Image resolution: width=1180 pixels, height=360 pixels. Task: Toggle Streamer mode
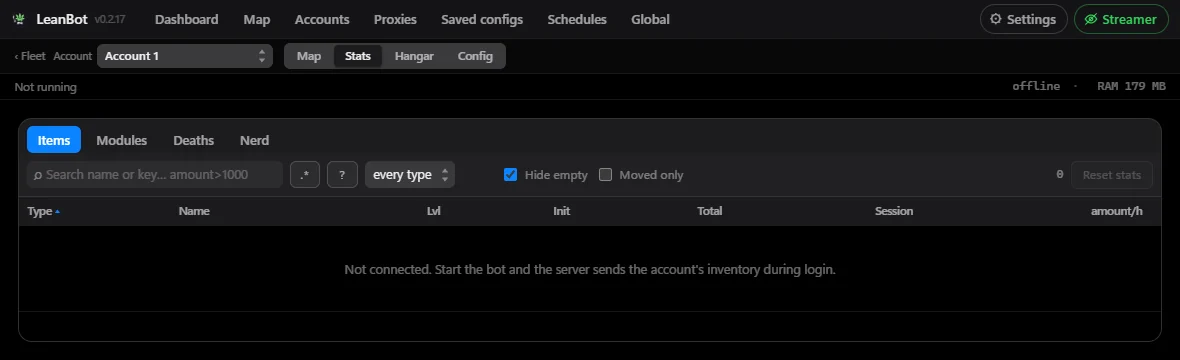coord(1121,20)
